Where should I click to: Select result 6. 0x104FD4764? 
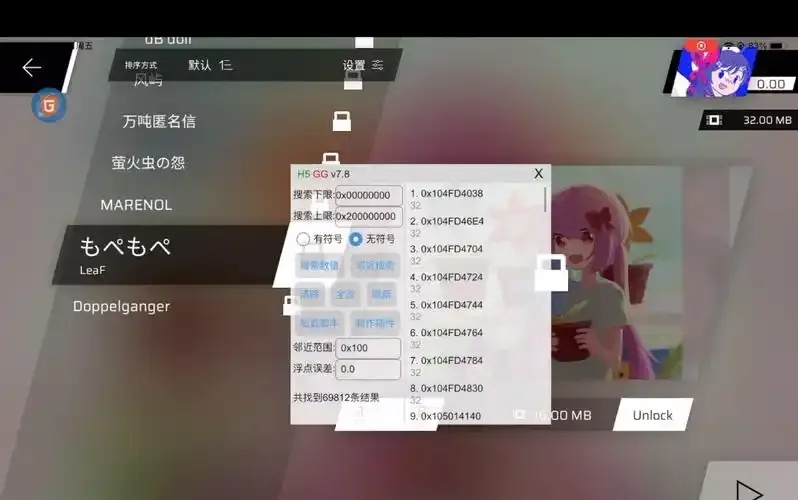(x=446, y=332)
